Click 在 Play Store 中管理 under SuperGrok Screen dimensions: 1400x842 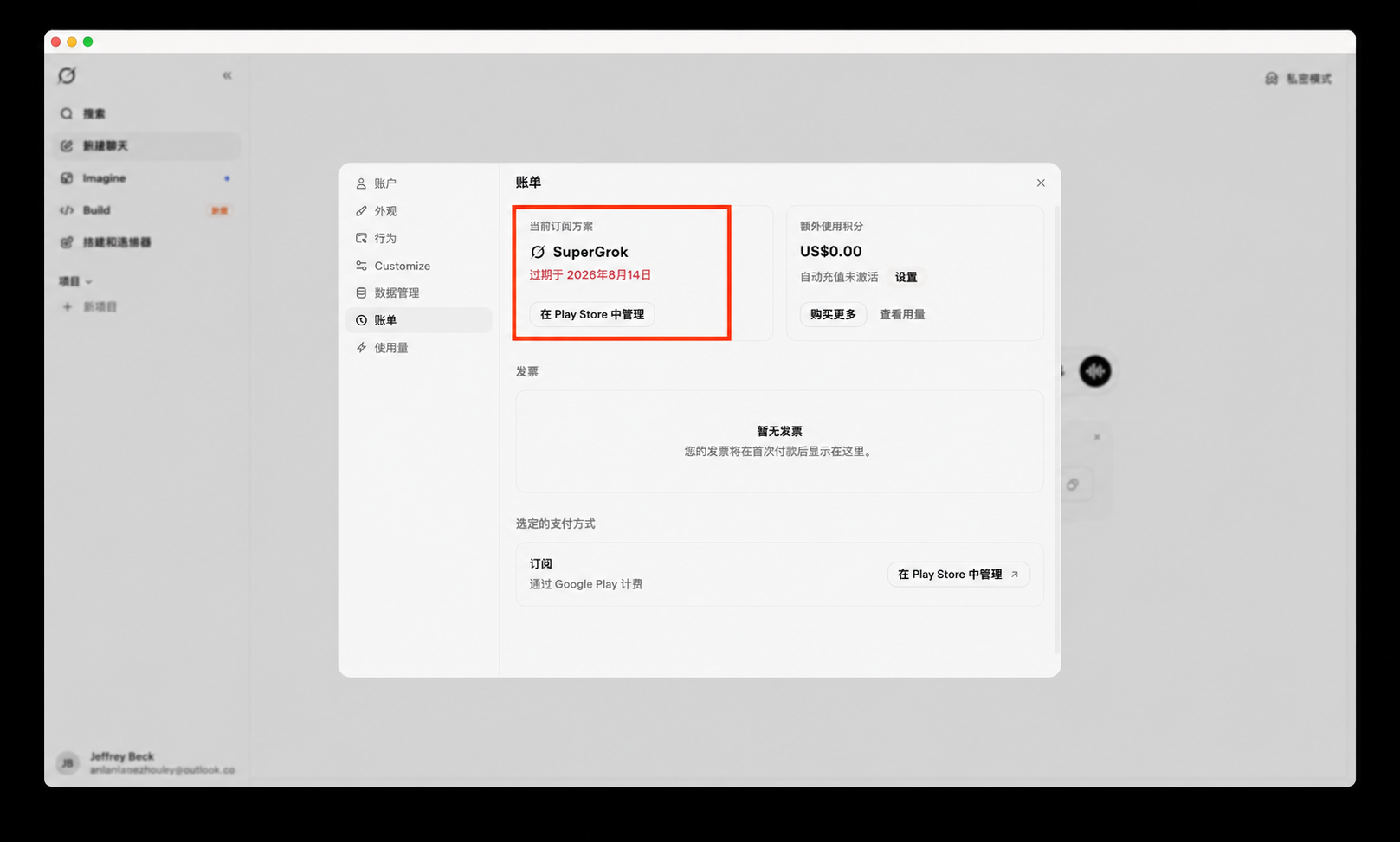coord(592,314)
